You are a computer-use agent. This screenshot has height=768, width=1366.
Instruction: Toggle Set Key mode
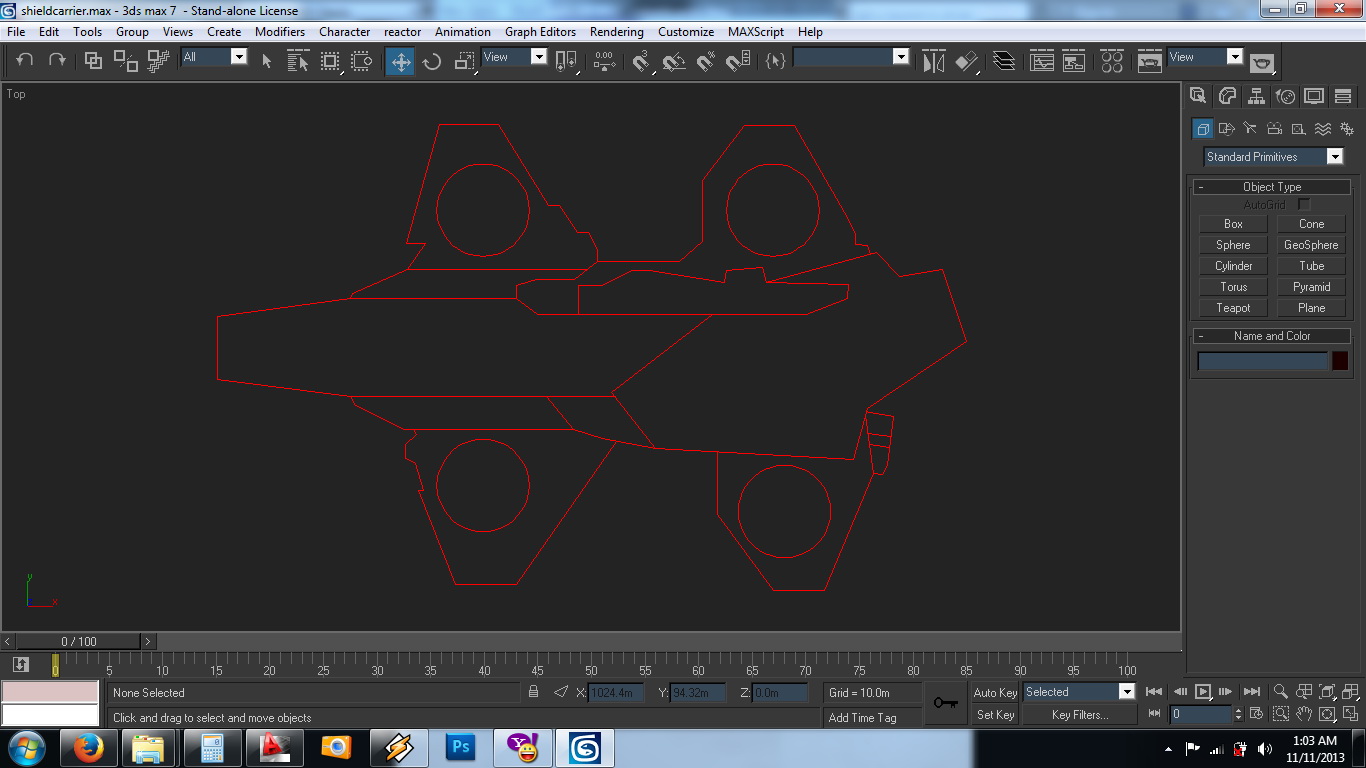[x=995, y=715]
